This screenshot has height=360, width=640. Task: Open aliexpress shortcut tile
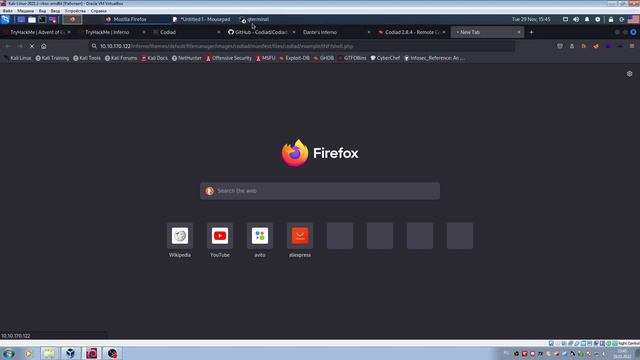coord(300,240)
